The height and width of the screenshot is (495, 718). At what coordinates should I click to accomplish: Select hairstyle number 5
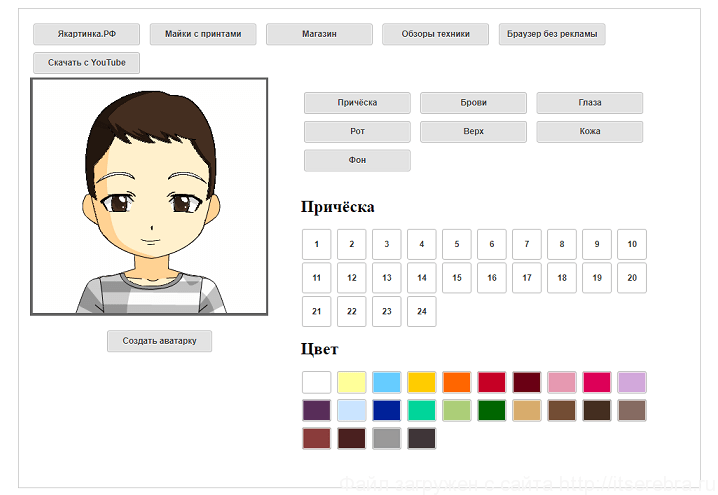click(456, 244)
